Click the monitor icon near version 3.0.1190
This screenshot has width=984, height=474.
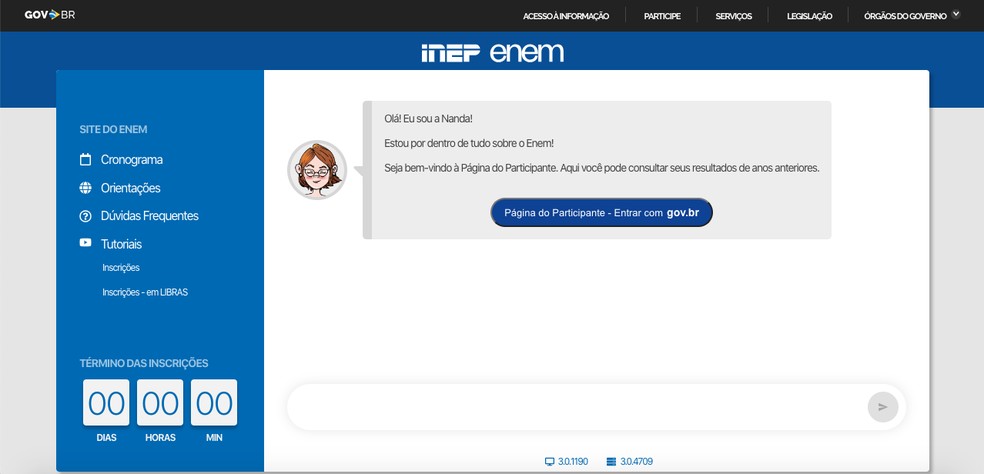pos(550,461)
